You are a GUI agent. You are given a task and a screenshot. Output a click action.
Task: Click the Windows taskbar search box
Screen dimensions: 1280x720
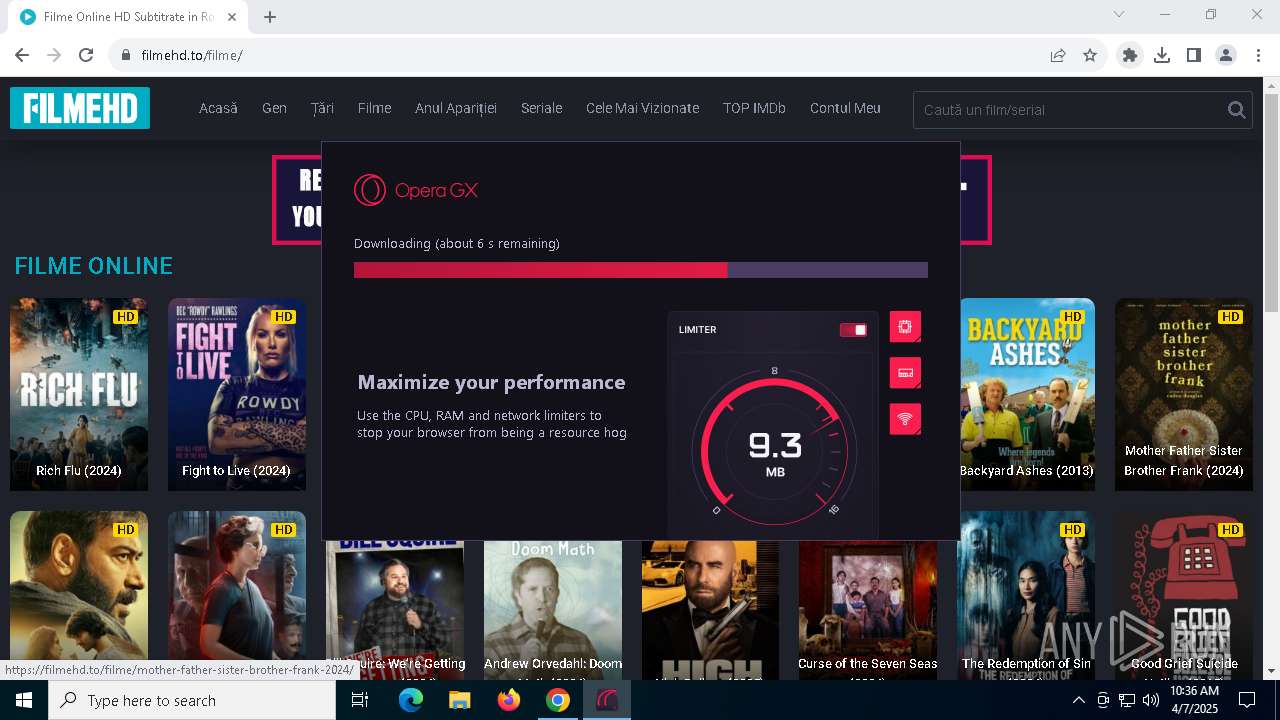192,700
